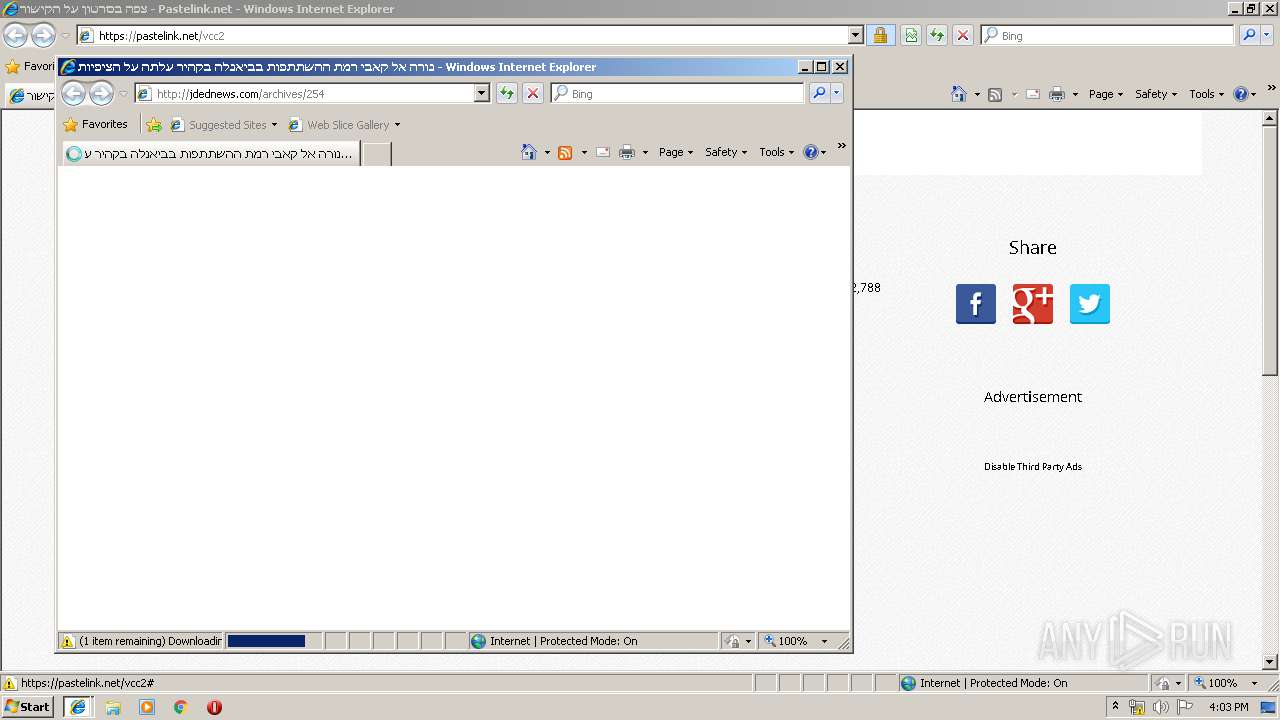Launch Chrome from taskbar

tap(181, 707)
